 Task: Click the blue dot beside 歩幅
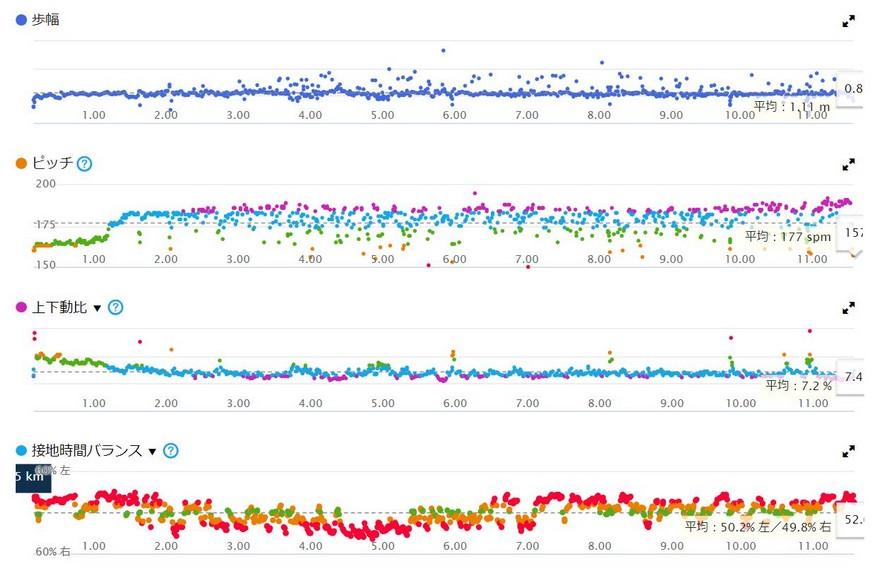coord(22,19)
